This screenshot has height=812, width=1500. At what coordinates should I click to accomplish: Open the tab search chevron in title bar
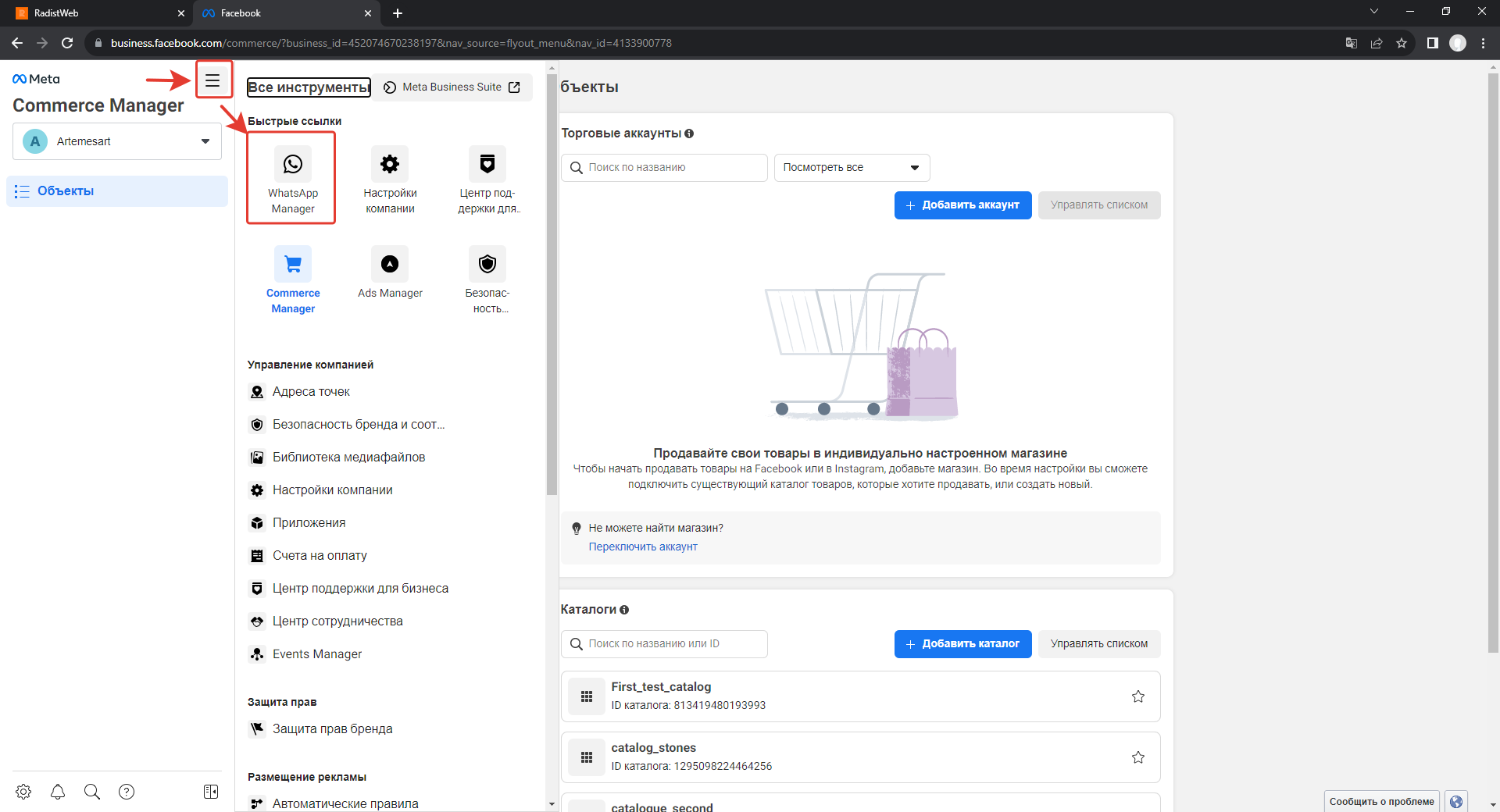[x=1374, y=12]
